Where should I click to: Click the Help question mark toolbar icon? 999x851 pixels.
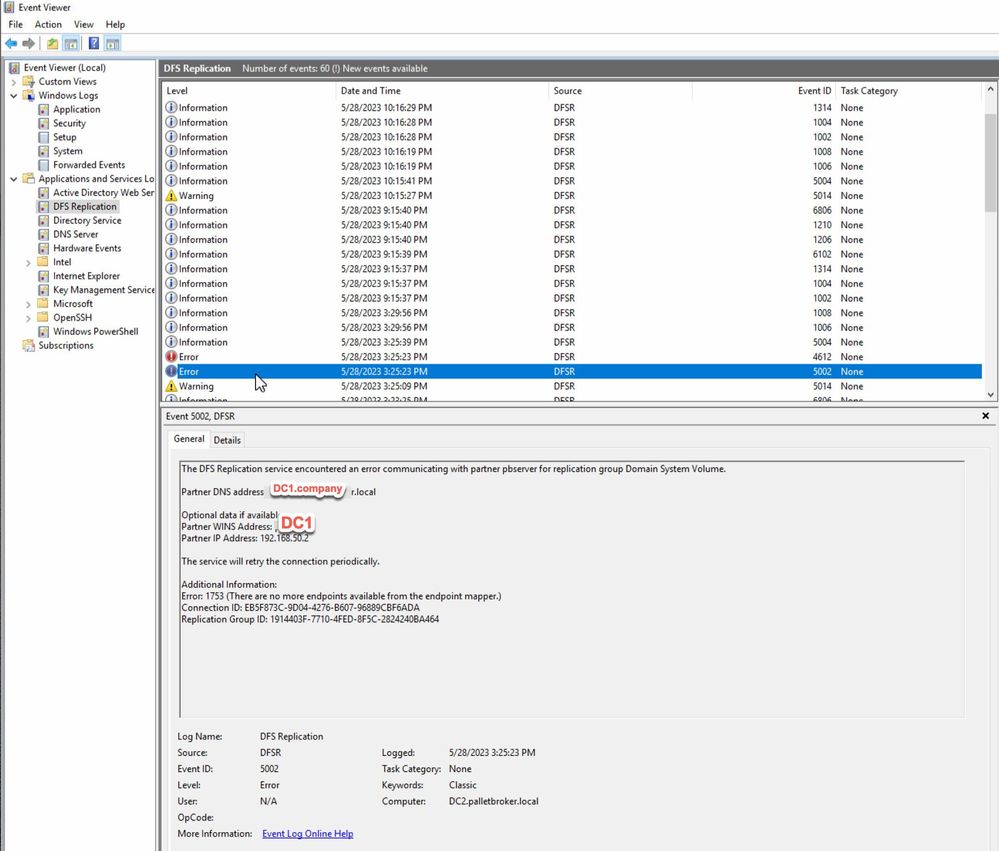[94, 43]
